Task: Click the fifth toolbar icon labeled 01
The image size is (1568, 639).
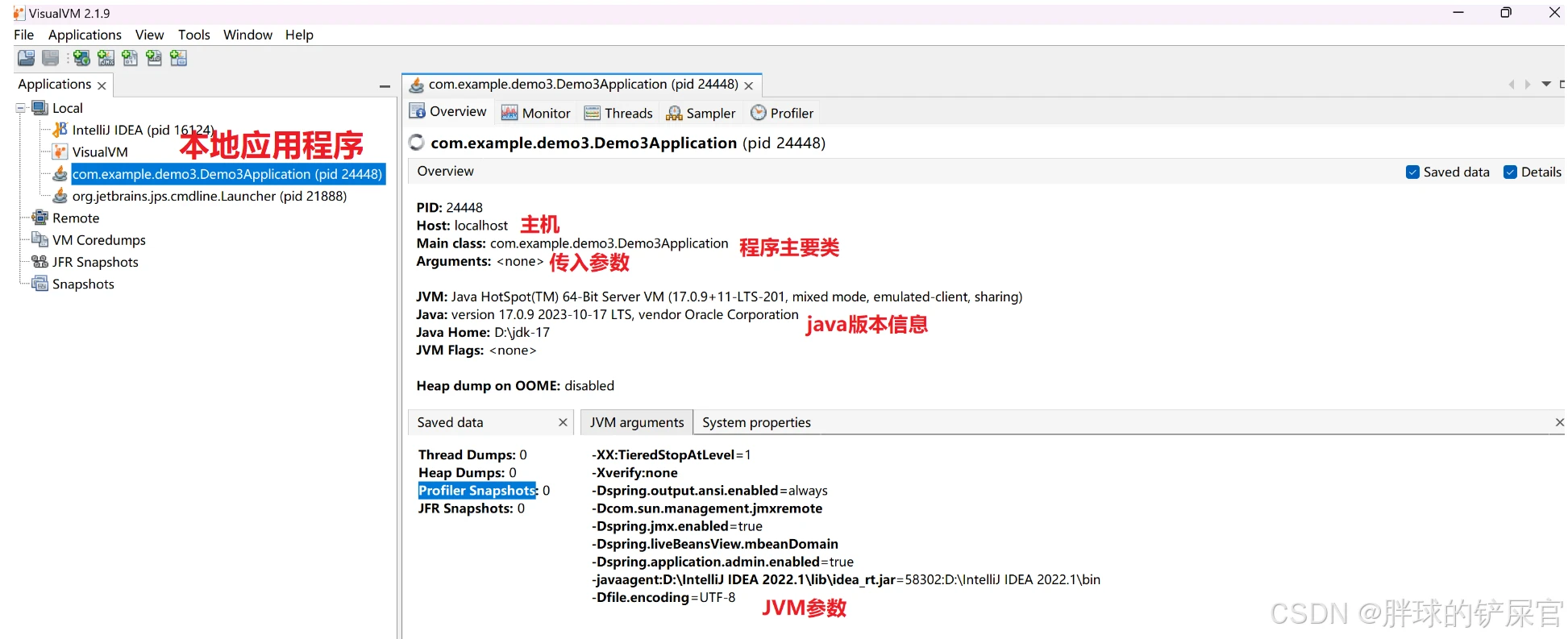Action: [x=130, y=58]
